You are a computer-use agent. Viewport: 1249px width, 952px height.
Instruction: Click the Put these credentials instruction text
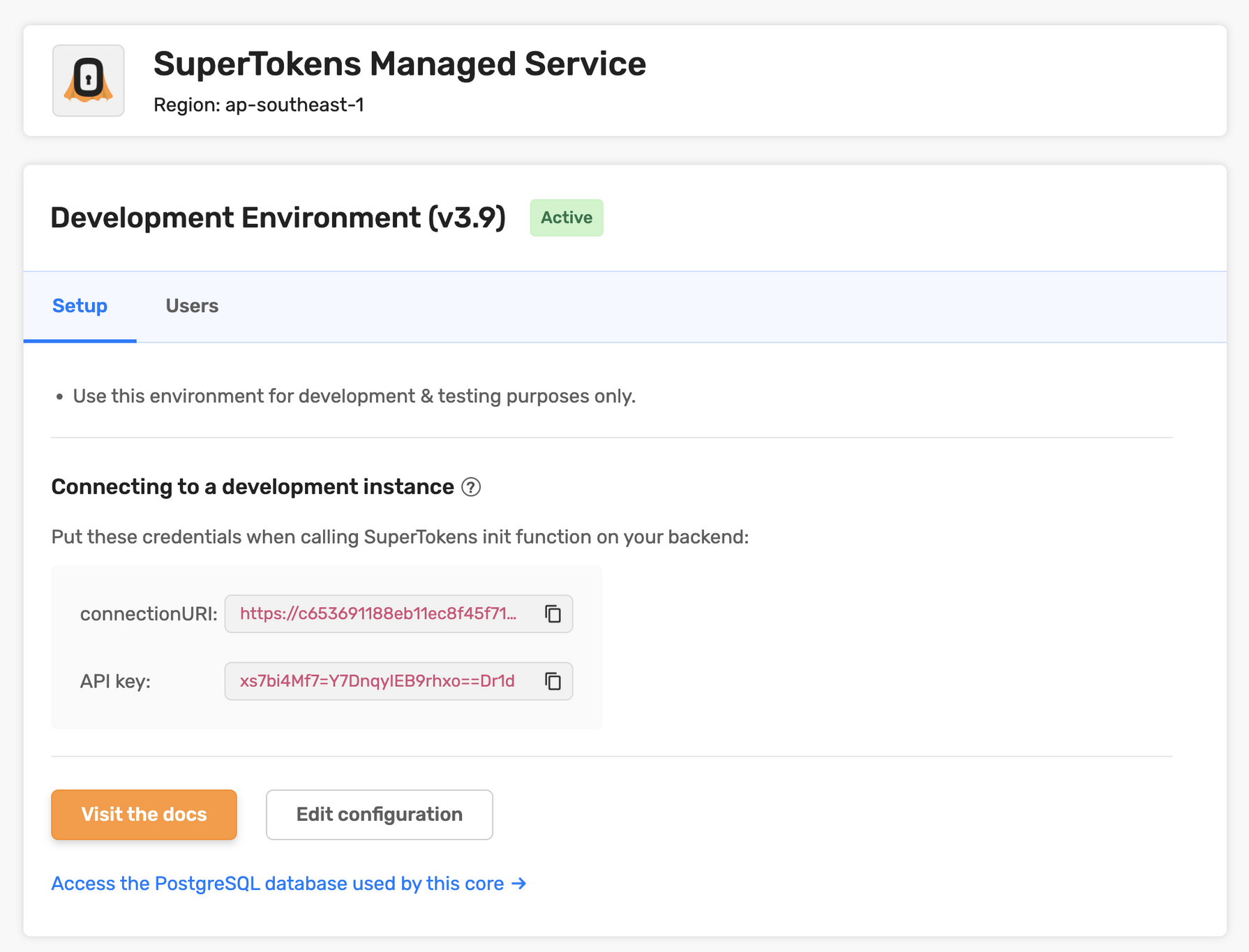399,537
